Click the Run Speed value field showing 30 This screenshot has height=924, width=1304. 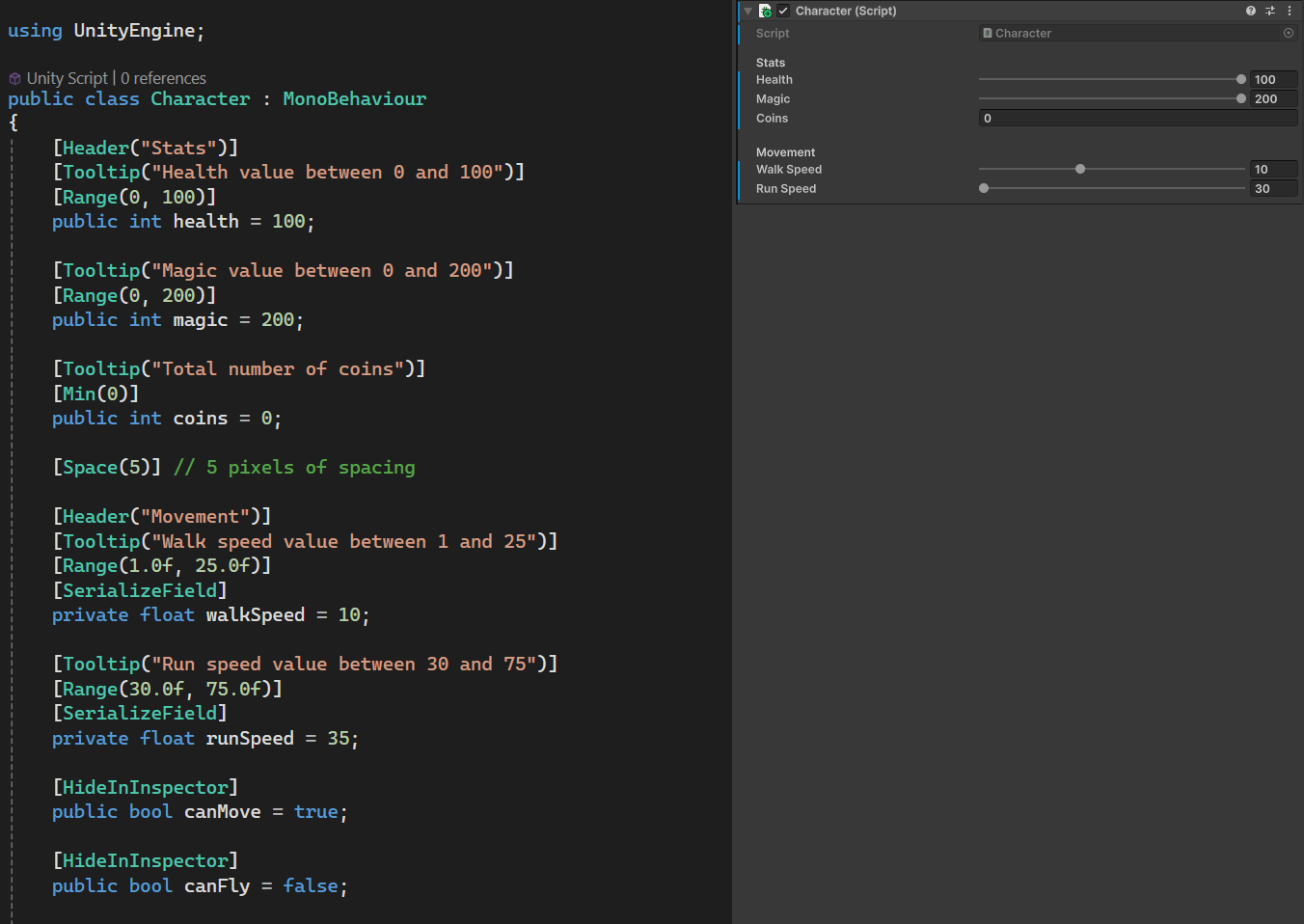tap(1274, 188)
